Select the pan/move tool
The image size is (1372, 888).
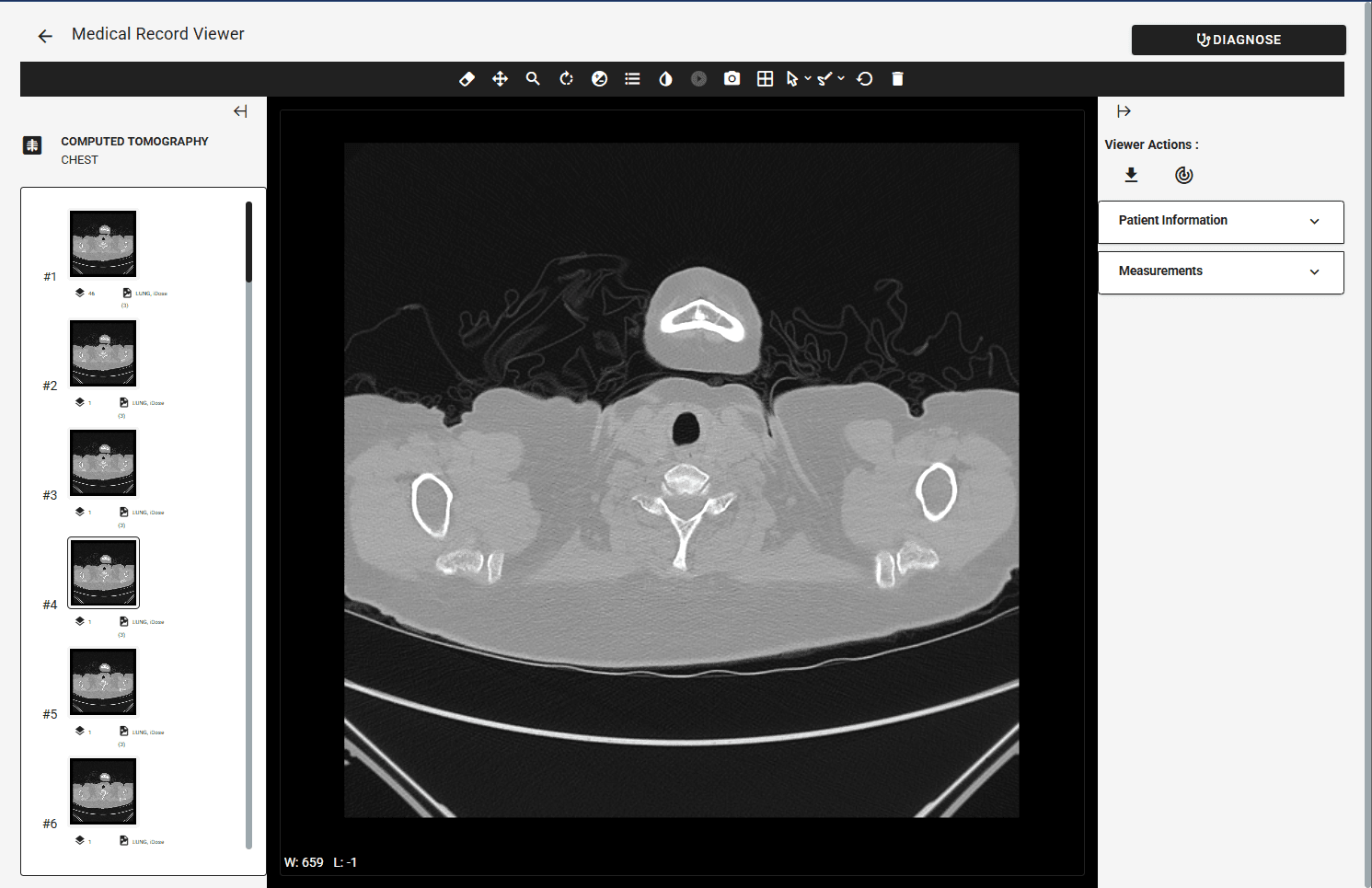(x=500, y=79)
